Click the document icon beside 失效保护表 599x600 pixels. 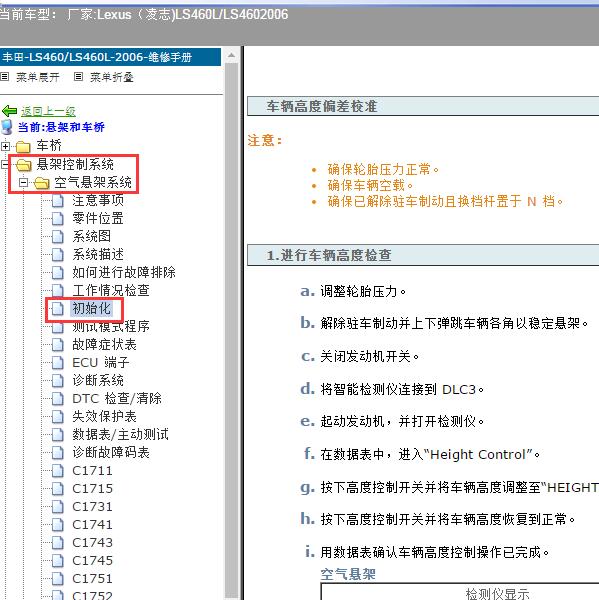58,417
